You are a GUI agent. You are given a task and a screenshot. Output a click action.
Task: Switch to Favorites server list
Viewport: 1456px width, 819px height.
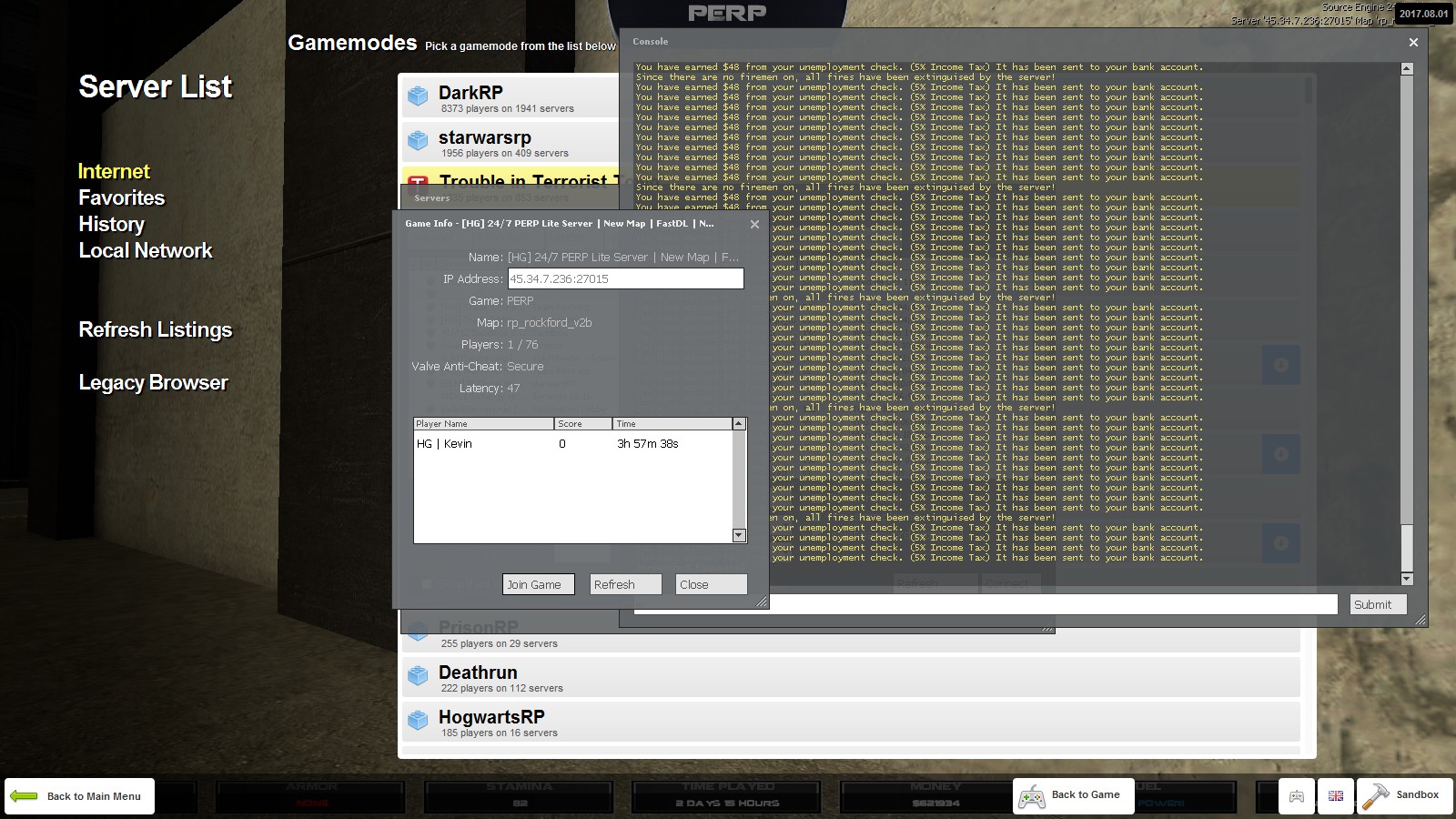click(122, 197)
